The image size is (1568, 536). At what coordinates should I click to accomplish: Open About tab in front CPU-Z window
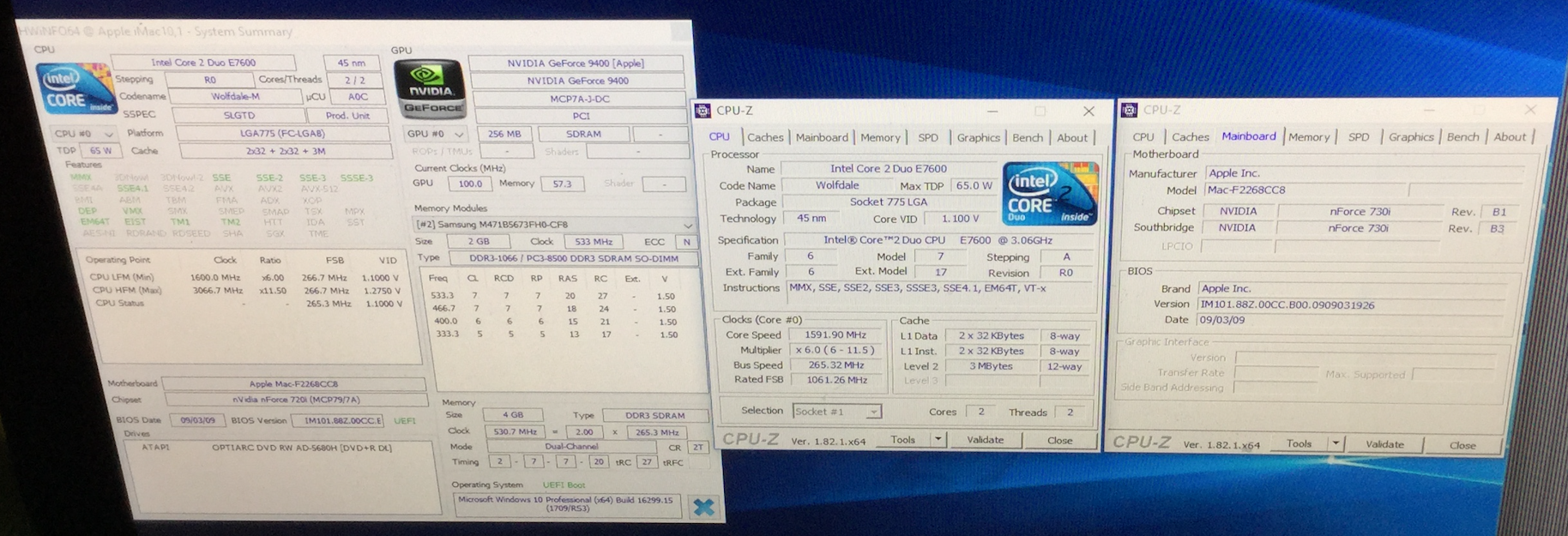1071,137
